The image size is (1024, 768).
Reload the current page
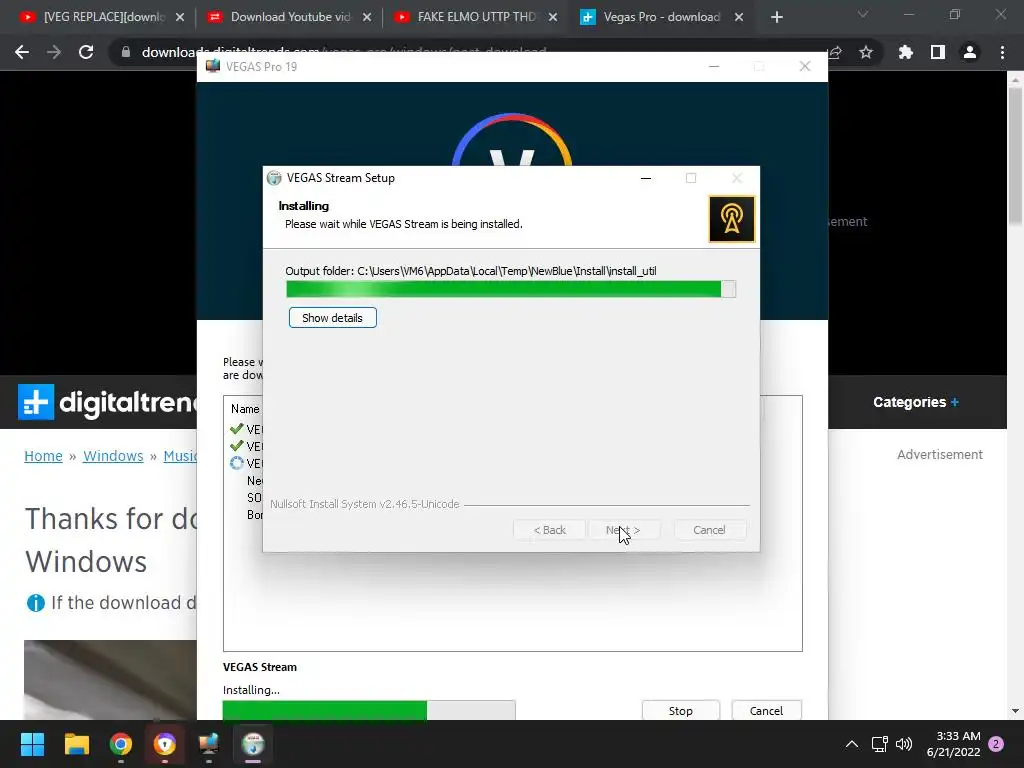point(86,52)
